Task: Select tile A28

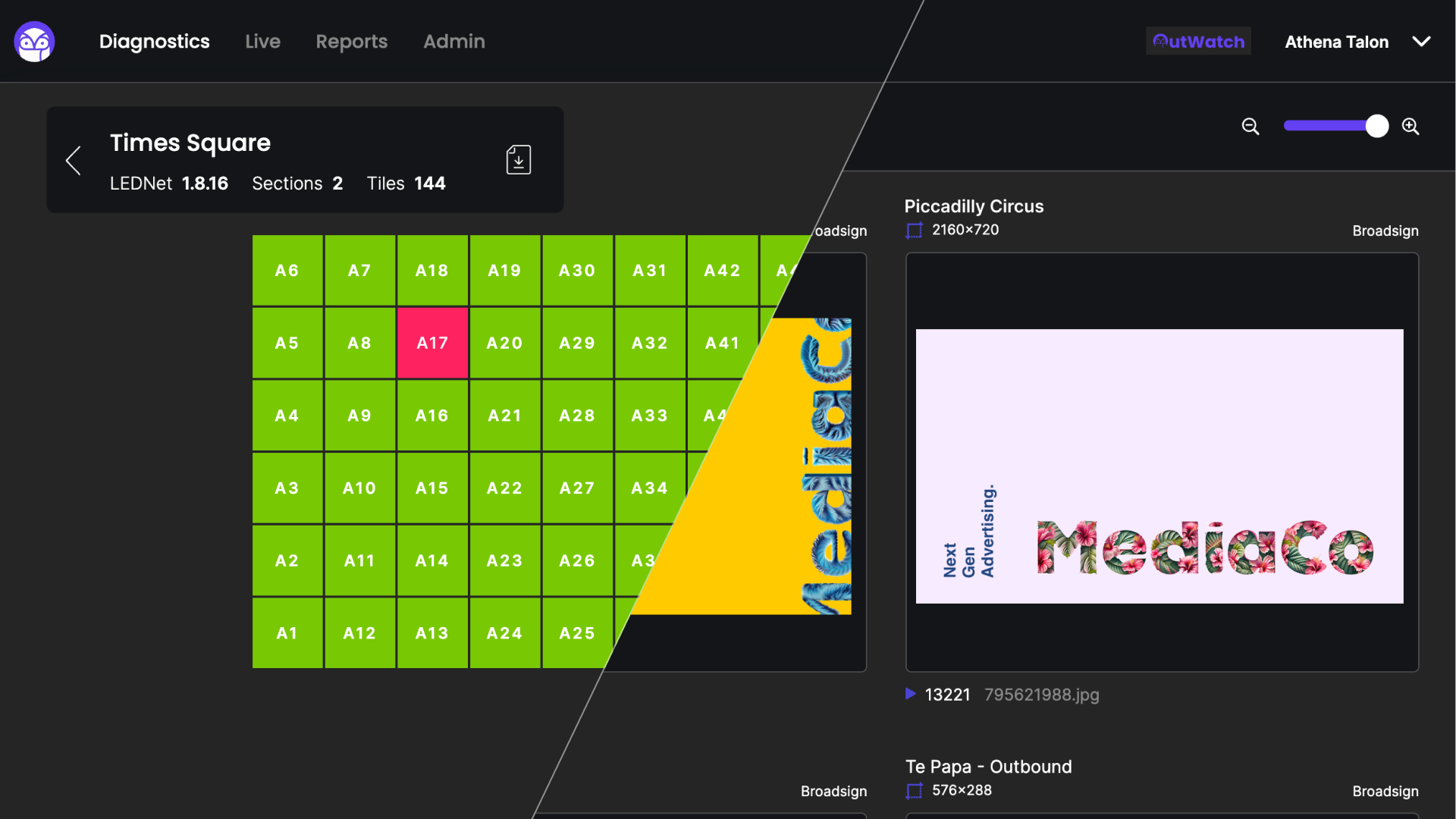Action: click(577, 416)
